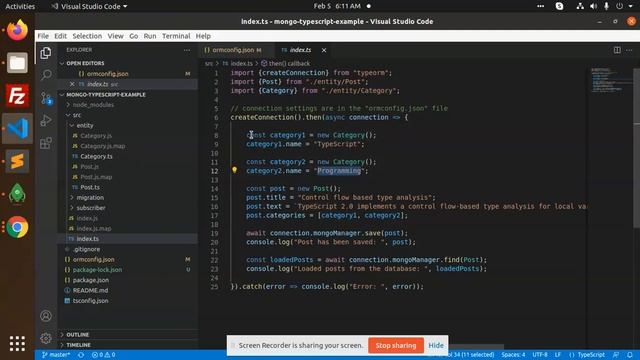Open package.json in the file tree

(x=91, y=280)
